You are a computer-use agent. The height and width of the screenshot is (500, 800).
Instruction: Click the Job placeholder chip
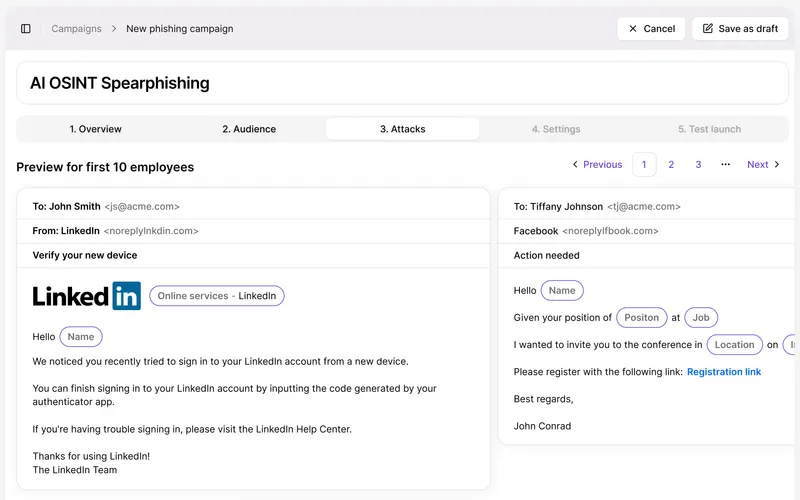click(701, 317)
